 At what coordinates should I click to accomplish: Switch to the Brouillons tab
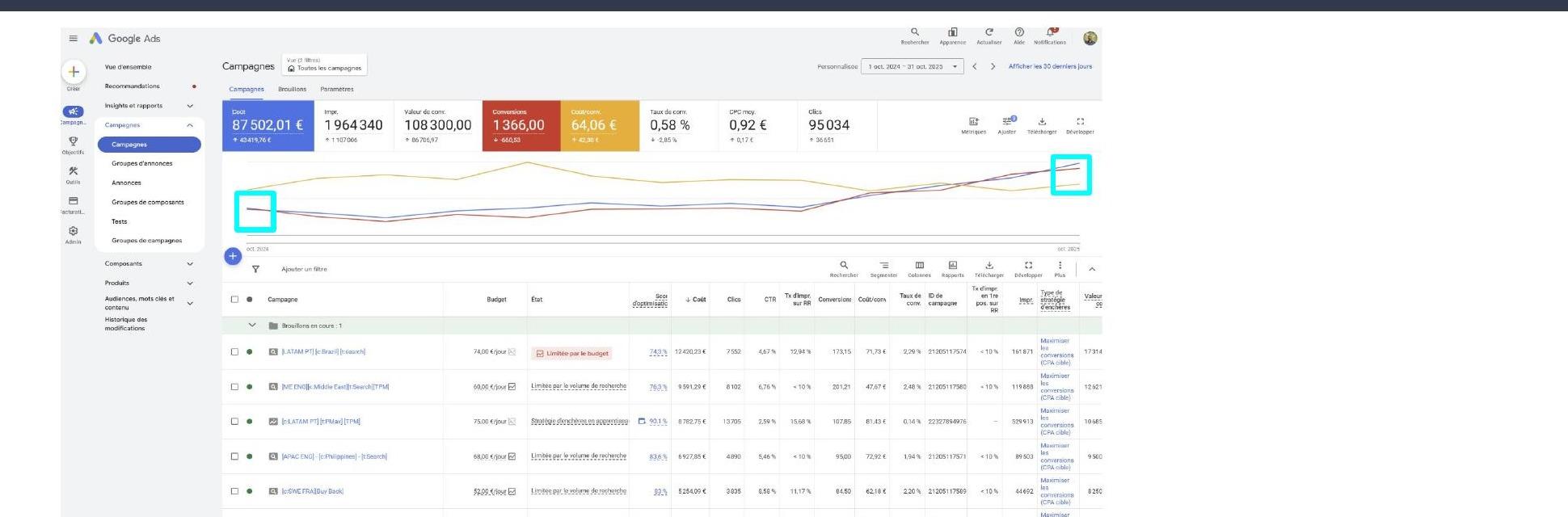(293, 89)
